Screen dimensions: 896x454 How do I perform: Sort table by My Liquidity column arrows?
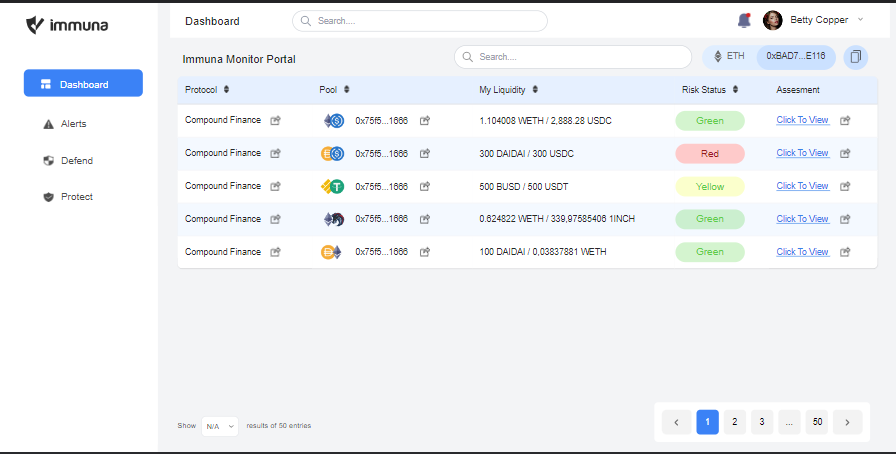535,89
